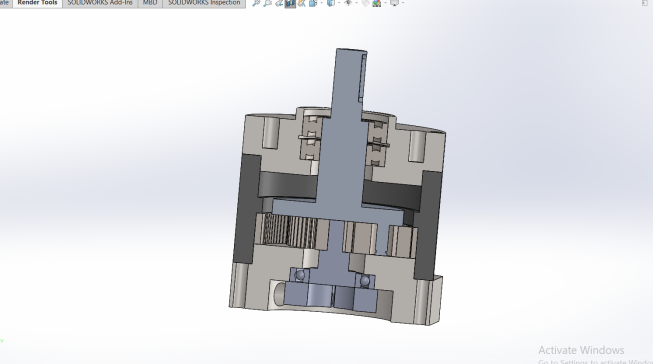Click the Dynamic Annotation Views icon
The height and width of the screenshot is (364, 653).
[302, 3]
